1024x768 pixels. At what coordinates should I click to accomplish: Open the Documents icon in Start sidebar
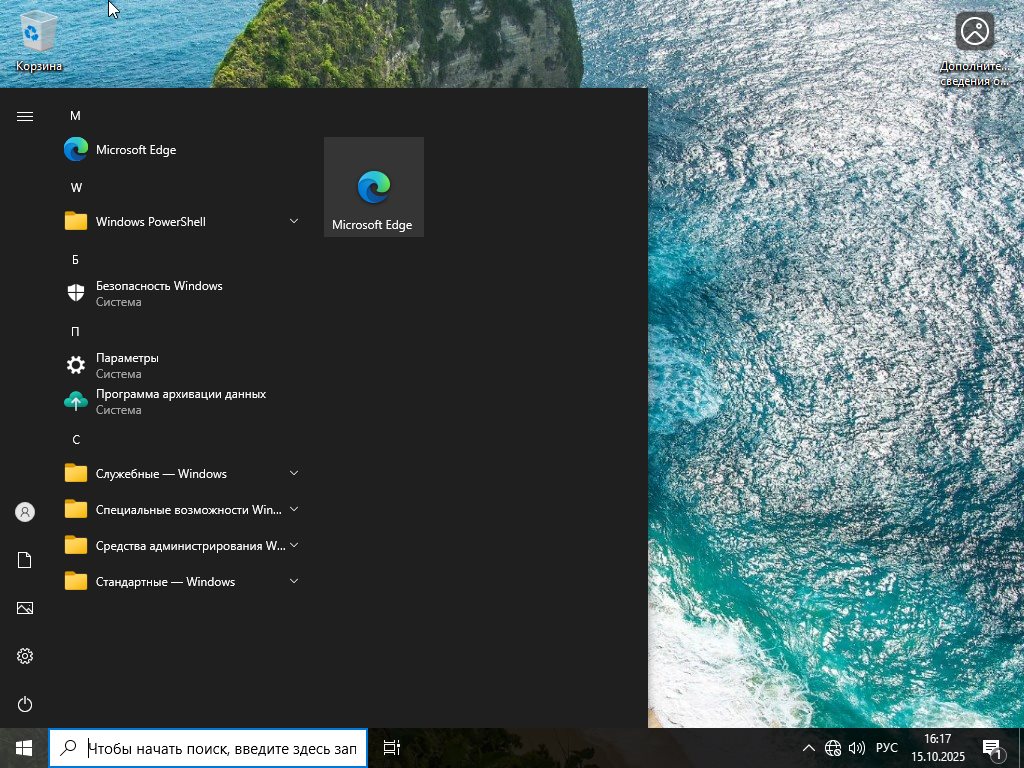click(25, 560)
